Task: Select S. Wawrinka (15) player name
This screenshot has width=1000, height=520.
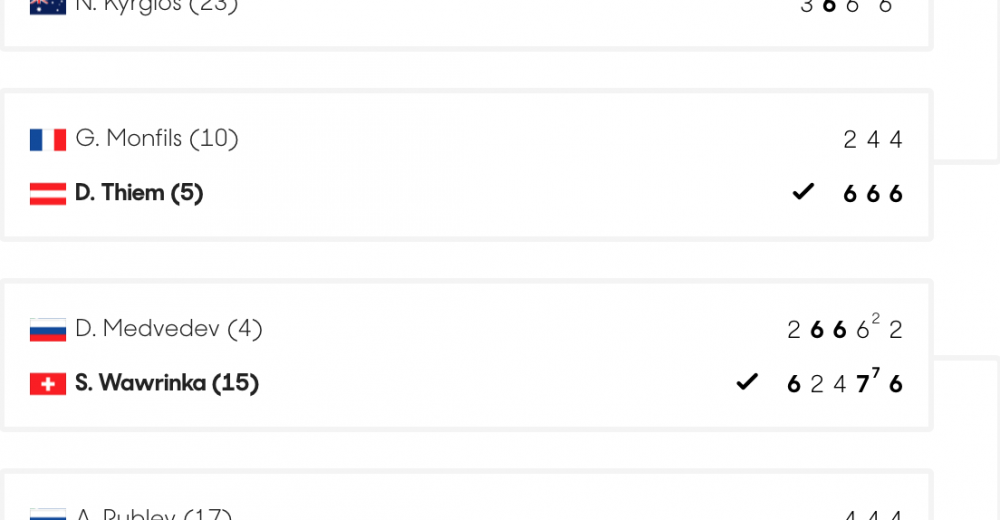Action: coord(167,383)
